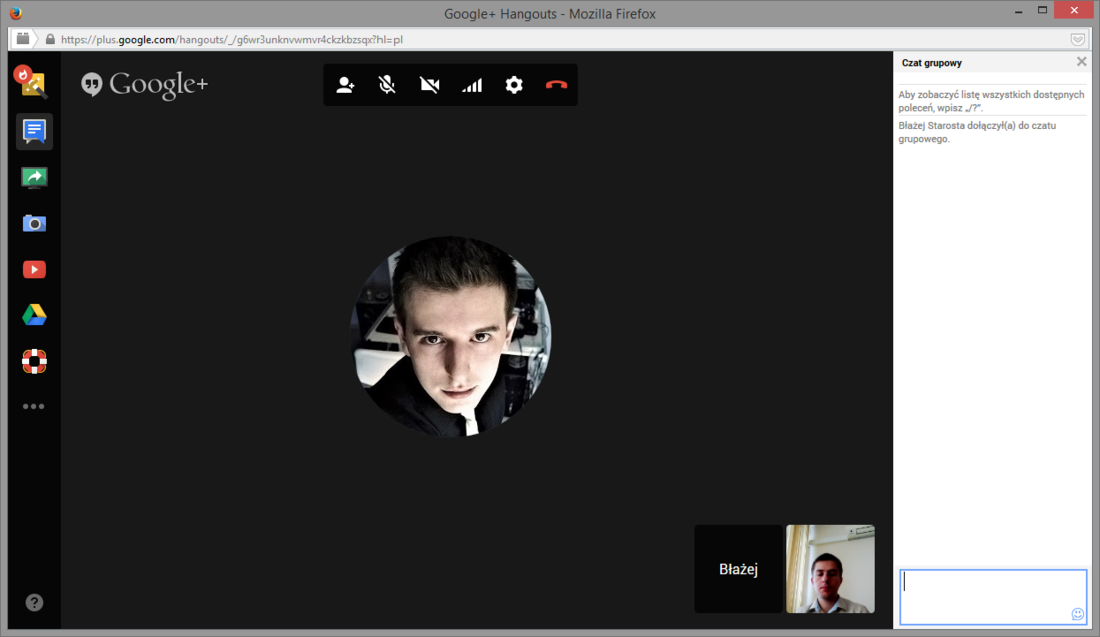Toggle the group chat sidebar icon
The image size is (1100, 637).
pyautogui.click(x=34, y=131)
